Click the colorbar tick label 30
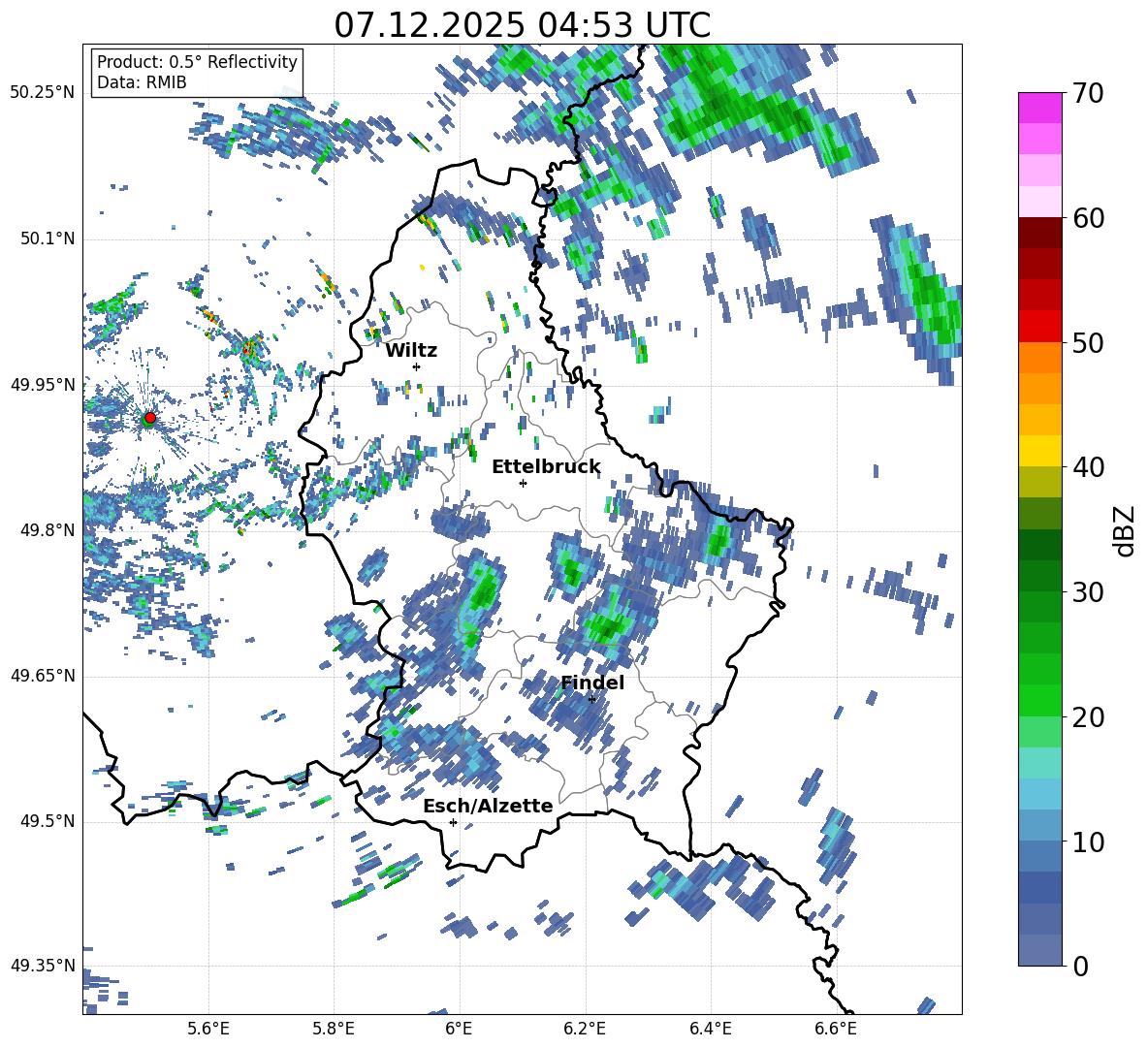 (x=1088, y=592)
